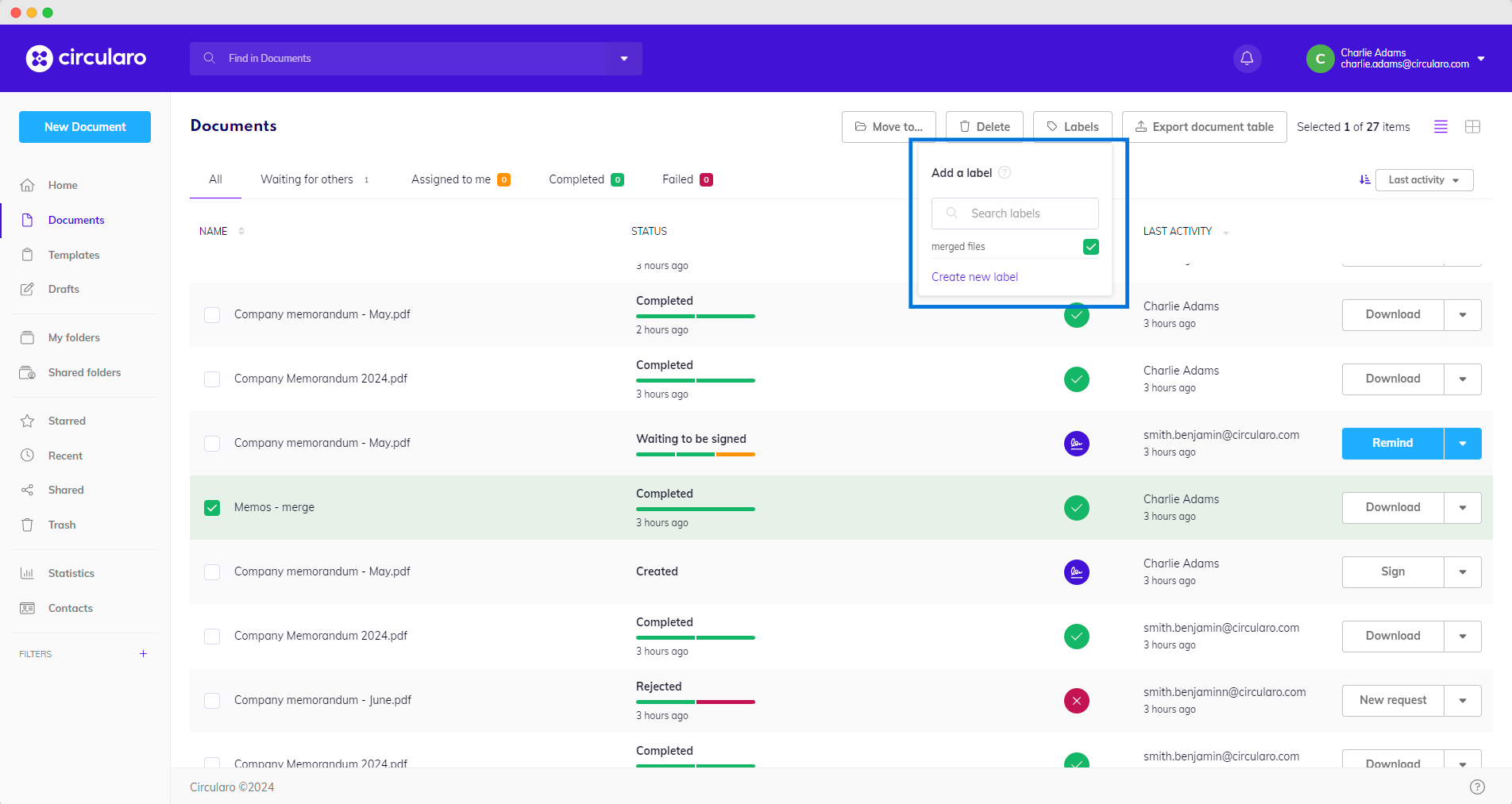1512x804 pixels.
Task: Toggle the sort direction icon
Action: (1364, 180)
